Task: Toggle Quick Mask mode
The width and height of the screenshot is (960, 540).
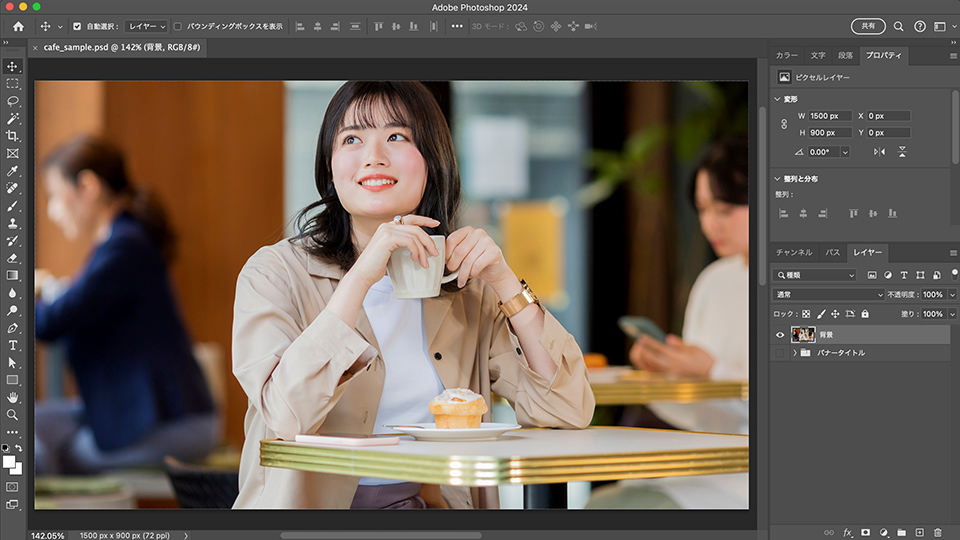Action: (x=12, y=487)
